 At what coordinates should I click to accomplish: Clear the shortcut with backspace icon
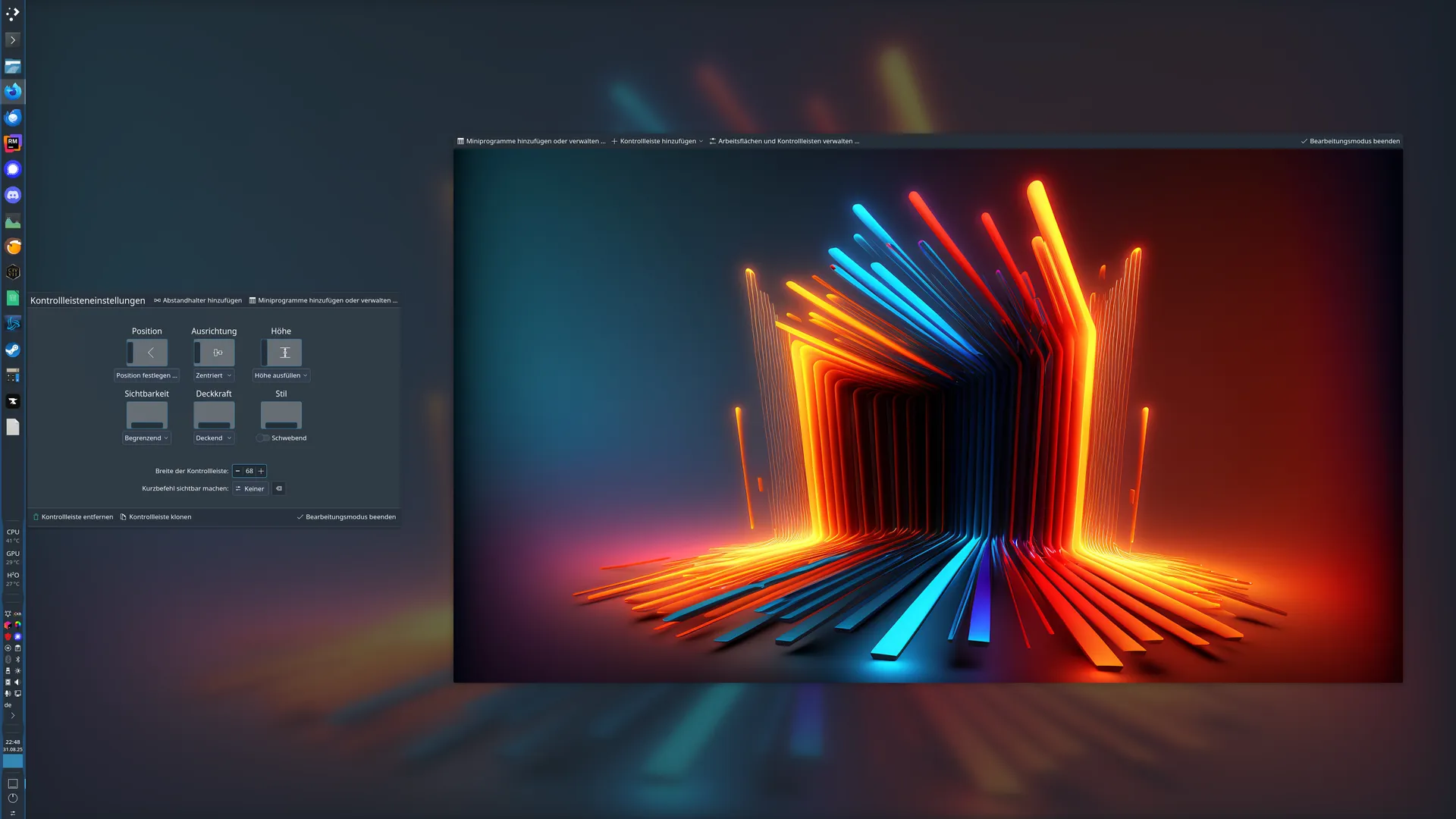[x=279, y=489]
